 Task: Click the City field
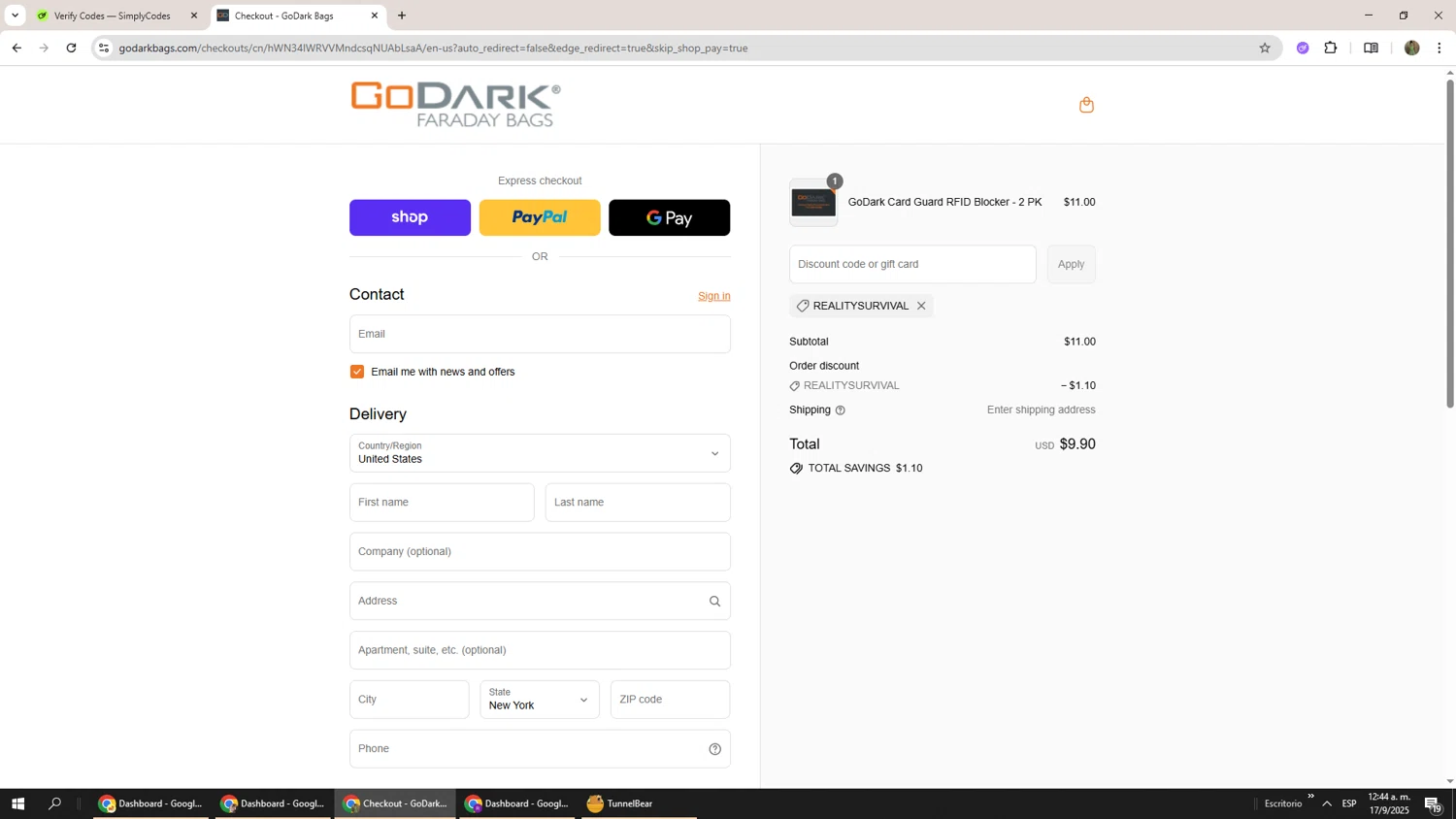409,700
